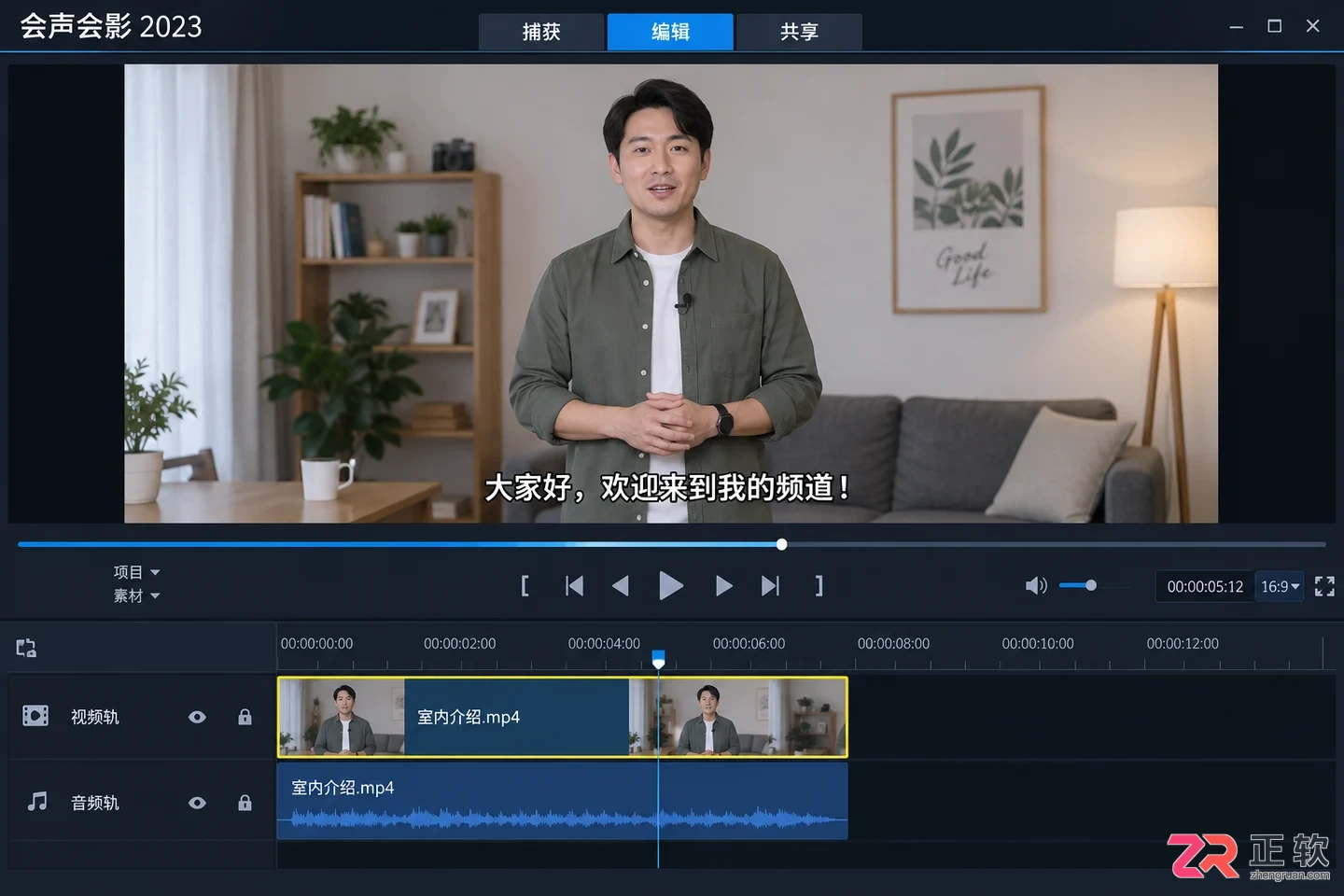Expand the 素材 mode dropdown
This screenshot has height=896, width=1344.
tap(136, 595)
